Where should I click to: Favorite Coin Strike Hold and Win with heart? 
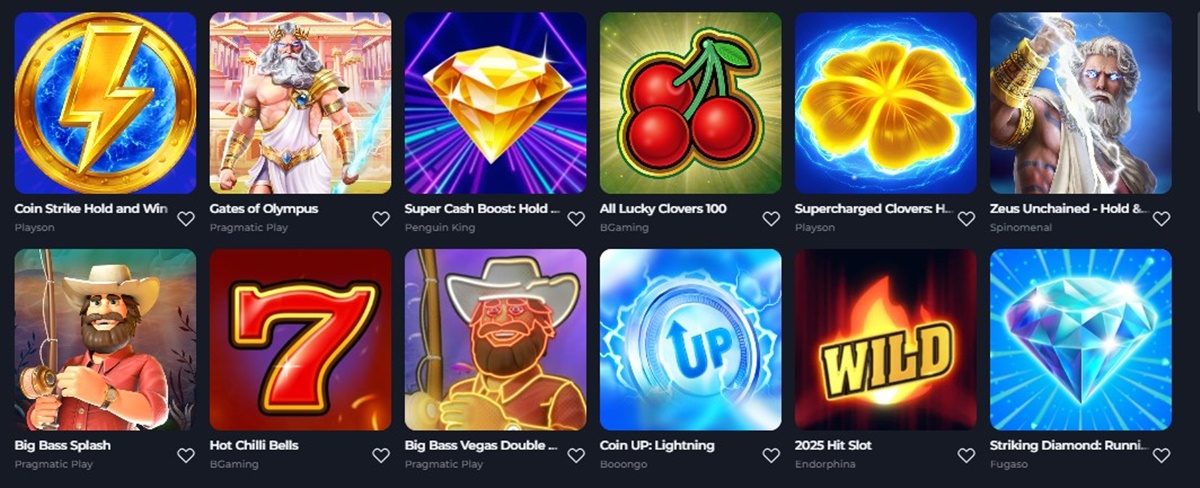186,218
